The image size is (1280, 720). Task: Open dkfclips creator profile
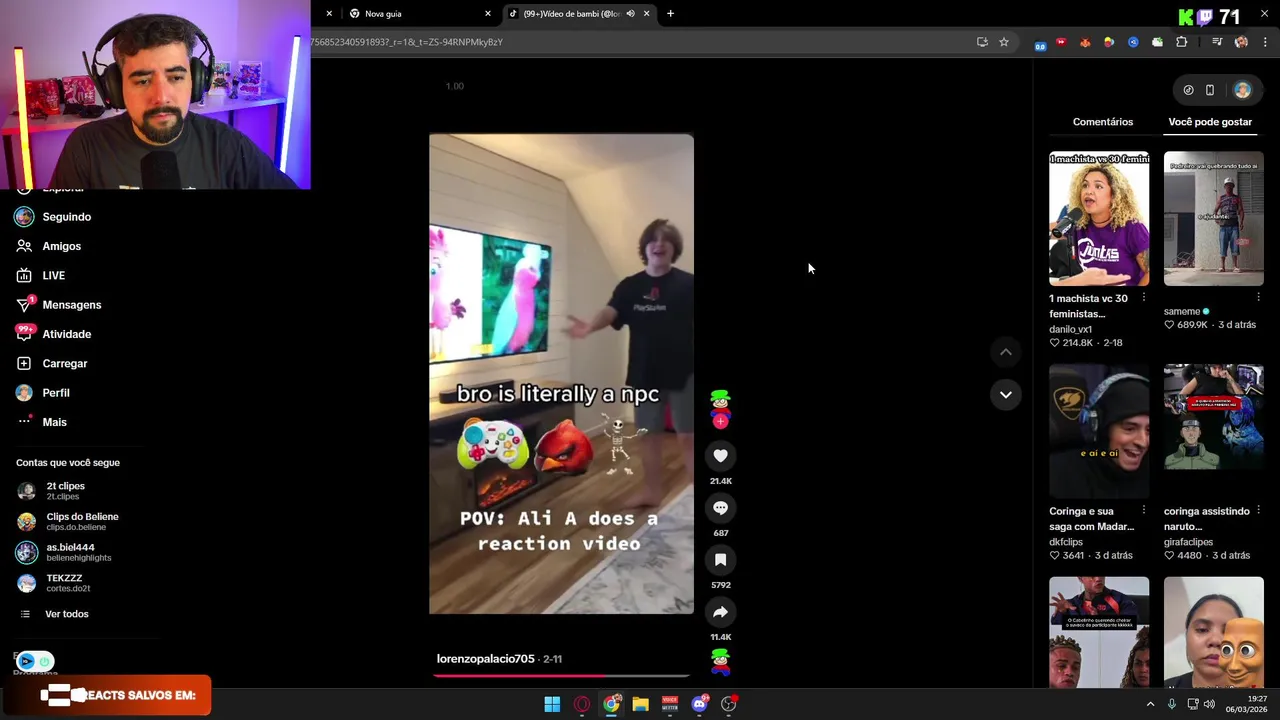pyautogui.click(x=1066, y=542)
